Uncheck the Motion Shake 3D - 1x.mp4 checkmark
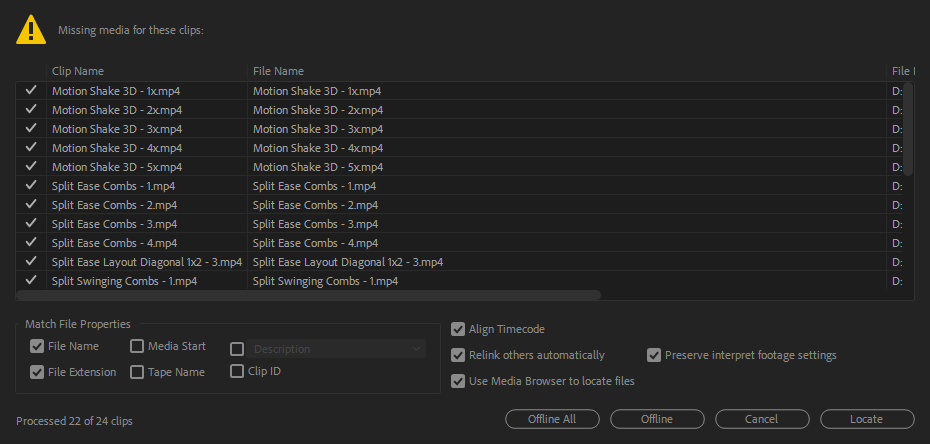The width and height of the screenshot is (930, 444). [31, 90]
